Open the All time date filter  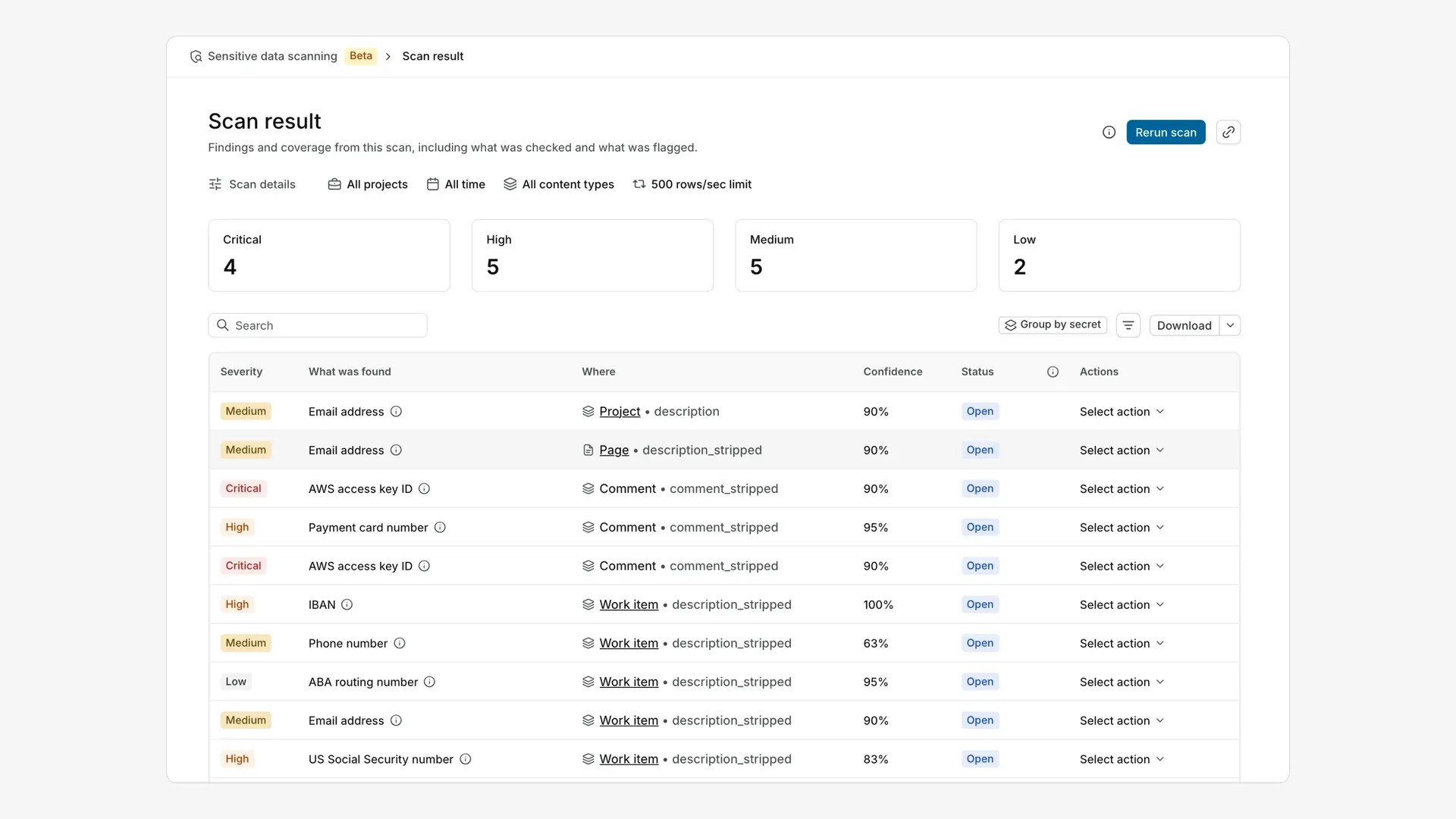[x=456, y=184]
